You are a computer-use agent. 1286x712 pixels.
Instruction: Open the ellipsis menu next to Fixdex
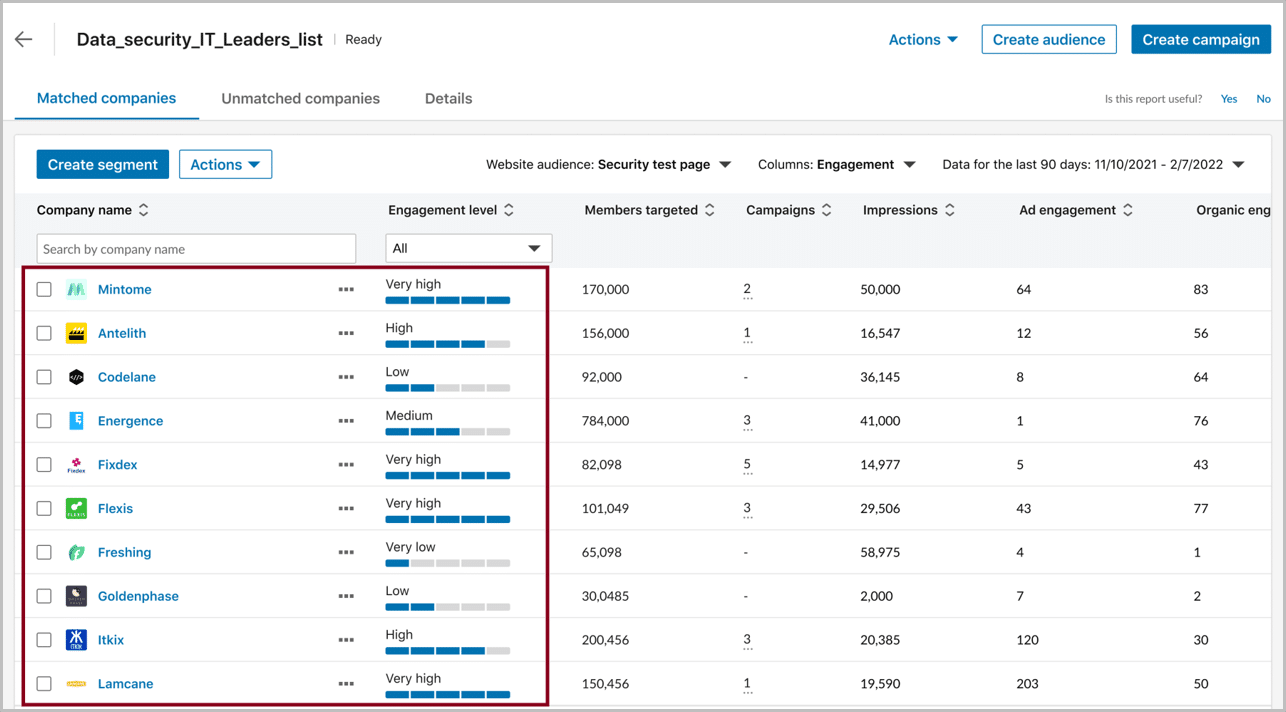346,464
